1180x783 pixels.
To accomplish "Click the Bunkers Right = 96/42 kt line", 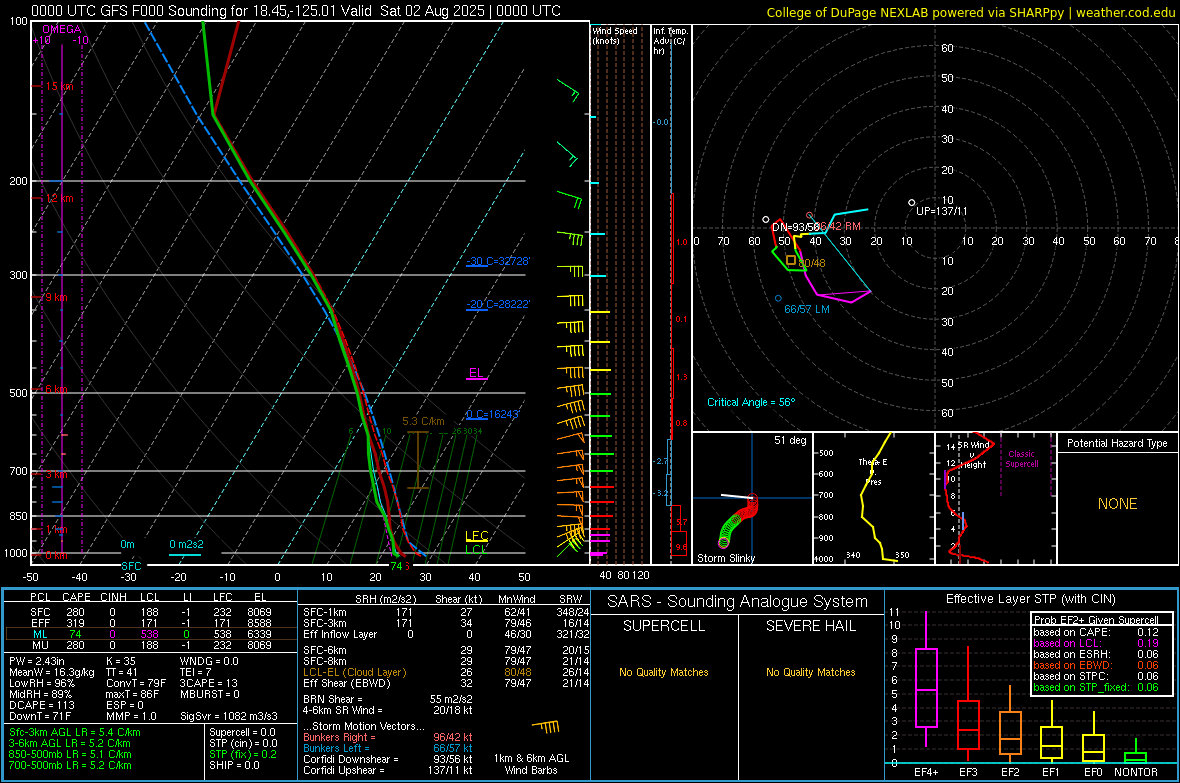I will coord(388,737).
